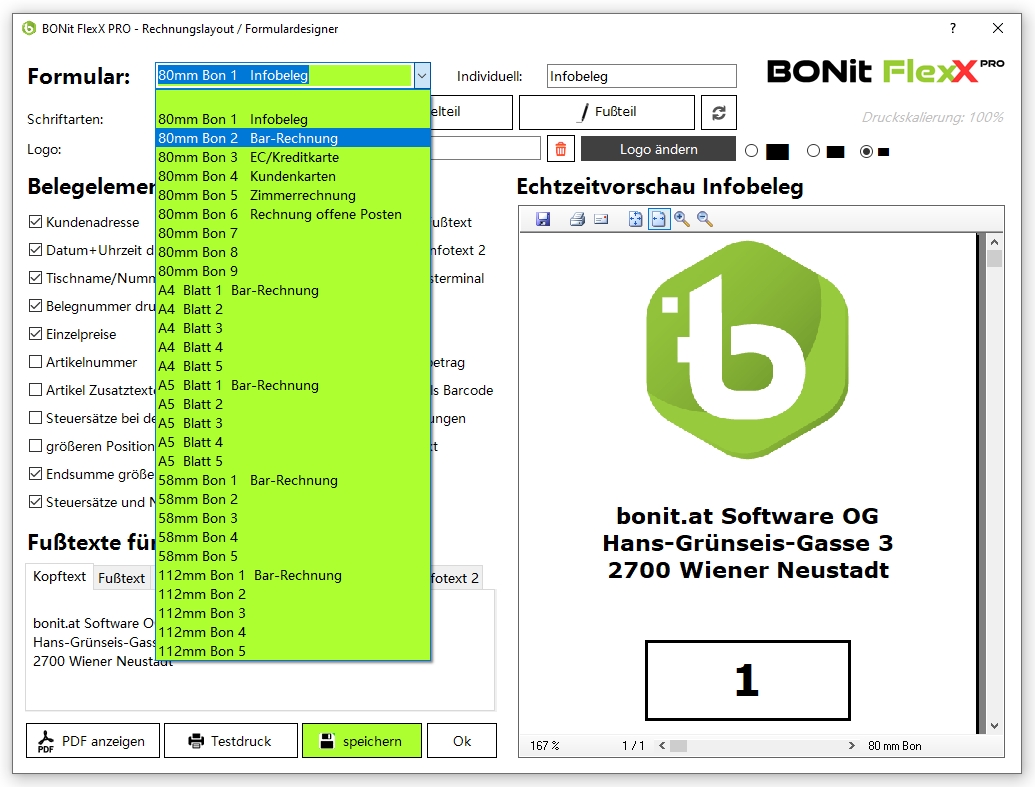Click the preview horizontal scrollbar thumb
The image size is (1035, 787).
click(x=679, y=746)
